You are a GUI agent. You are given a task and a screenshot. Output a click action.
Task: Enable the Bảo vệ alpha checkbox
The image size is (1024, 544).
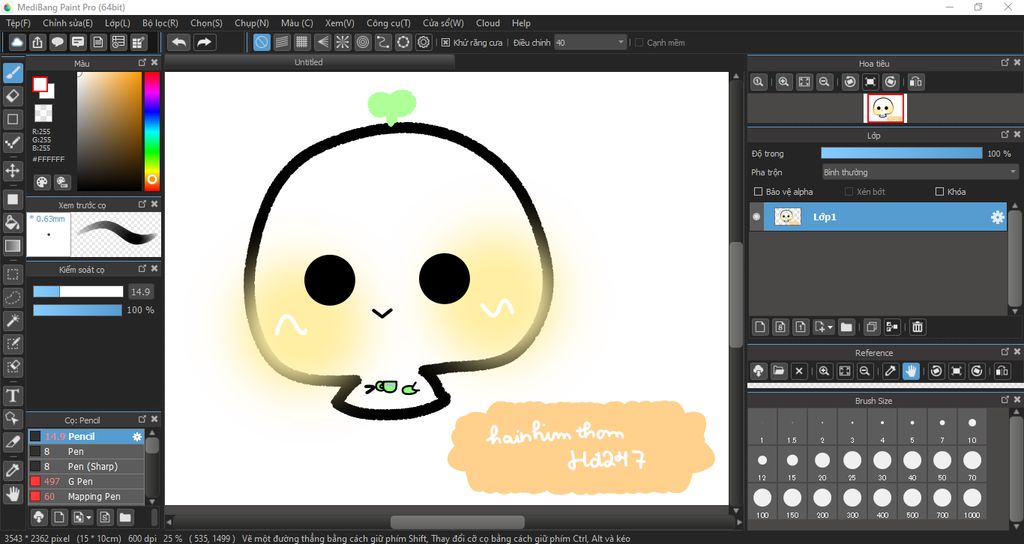coord(758,192)
